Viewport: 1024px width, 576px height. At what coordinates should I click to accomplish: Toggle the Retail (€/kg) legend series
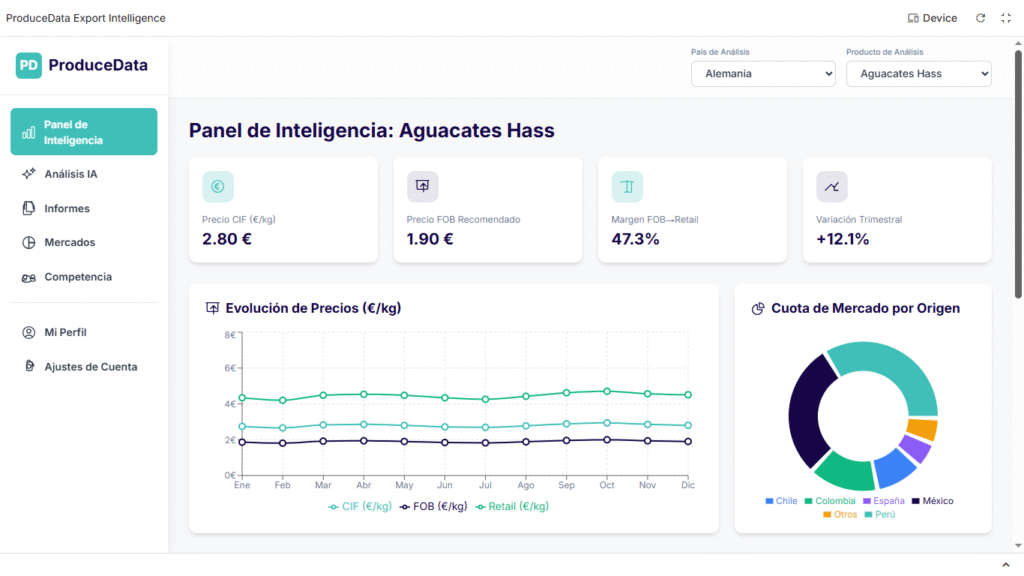[511, 506]
